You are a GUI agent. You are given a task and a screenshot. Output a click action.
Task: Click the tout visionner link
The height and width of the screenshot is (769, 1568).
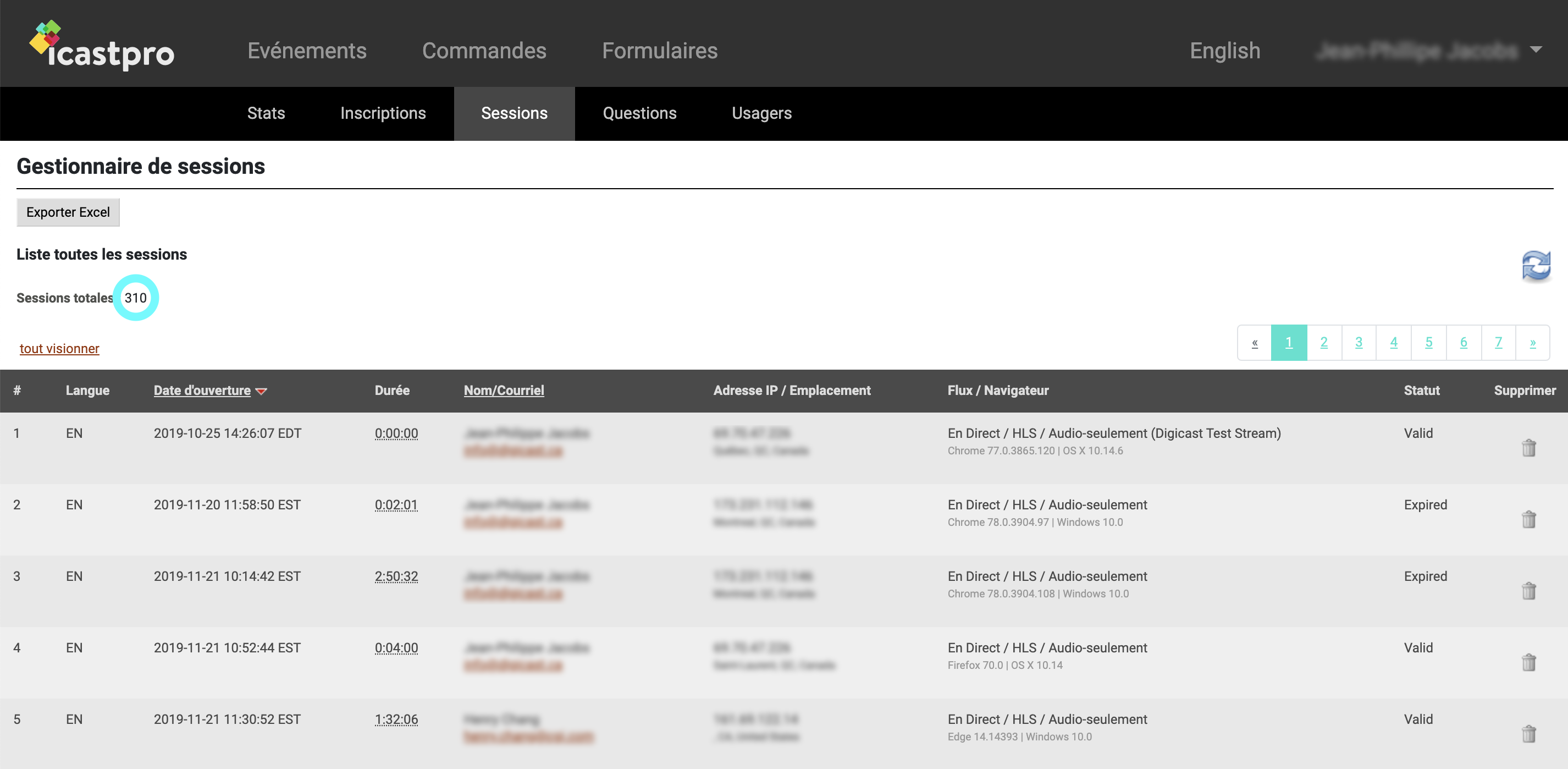59,348
